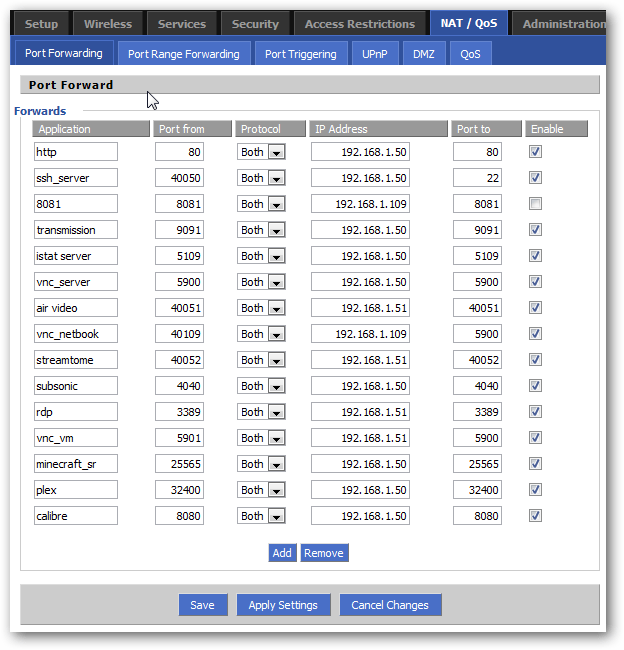This screenshot has width=624, height=650.
Task: Expand Protocol dropdown for rdp row
Action: tap(261, 412)
